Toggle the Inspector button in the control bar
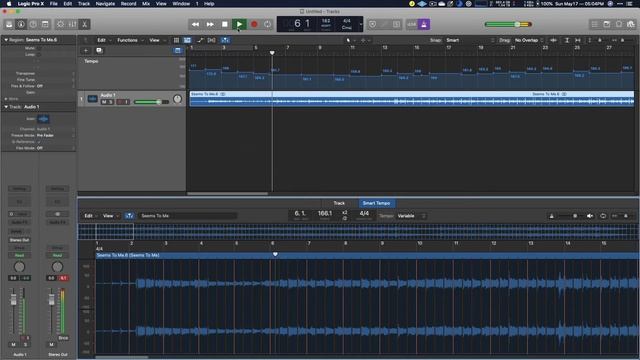Screen dimensions: 640x360 21,24
